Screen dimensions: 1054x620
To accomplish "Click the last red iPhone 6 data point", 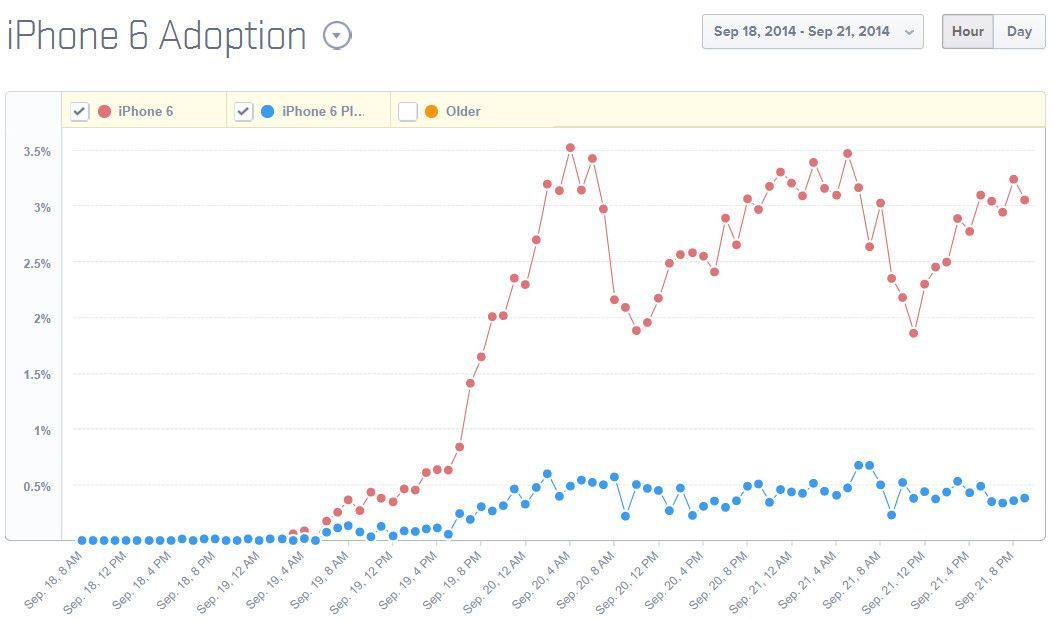I will coord(1024,200).
